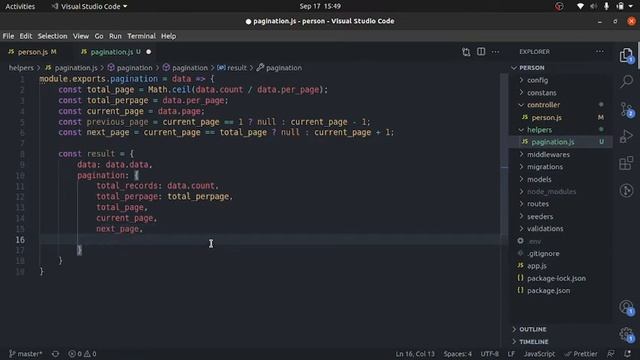Click the timeline icon below Extensions
Viewport: 640px width, 360px height.
pos(626,191)
